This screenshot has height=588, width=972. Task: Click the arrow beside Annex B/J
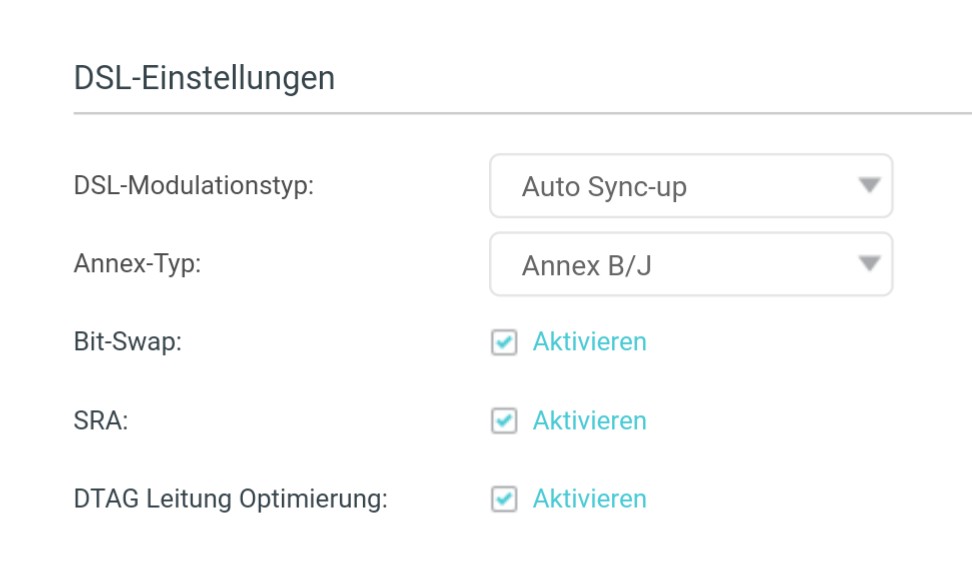pos(869,264)
